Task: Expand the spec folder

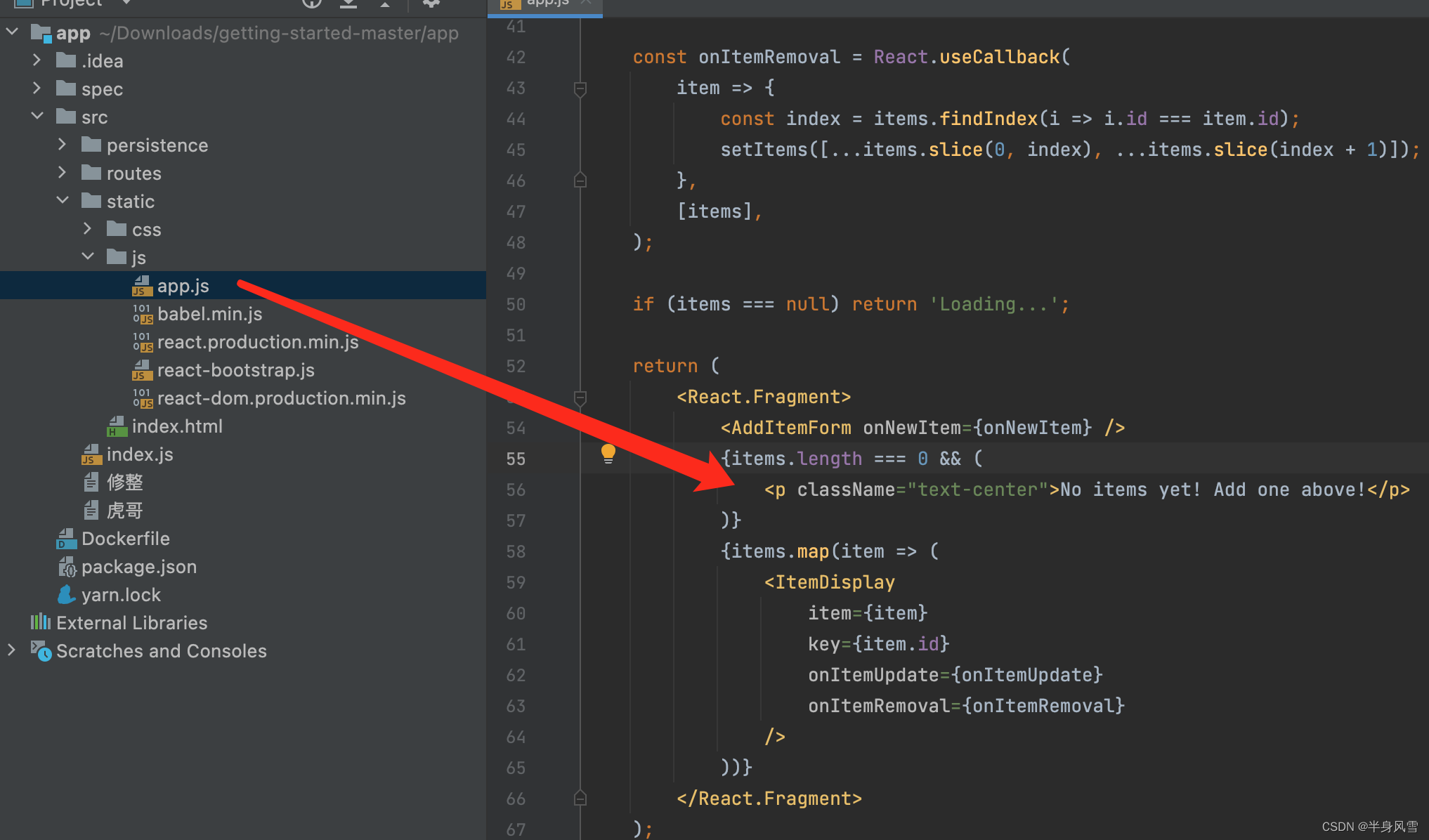Action: pyautogui.click(x=37, y=88)
